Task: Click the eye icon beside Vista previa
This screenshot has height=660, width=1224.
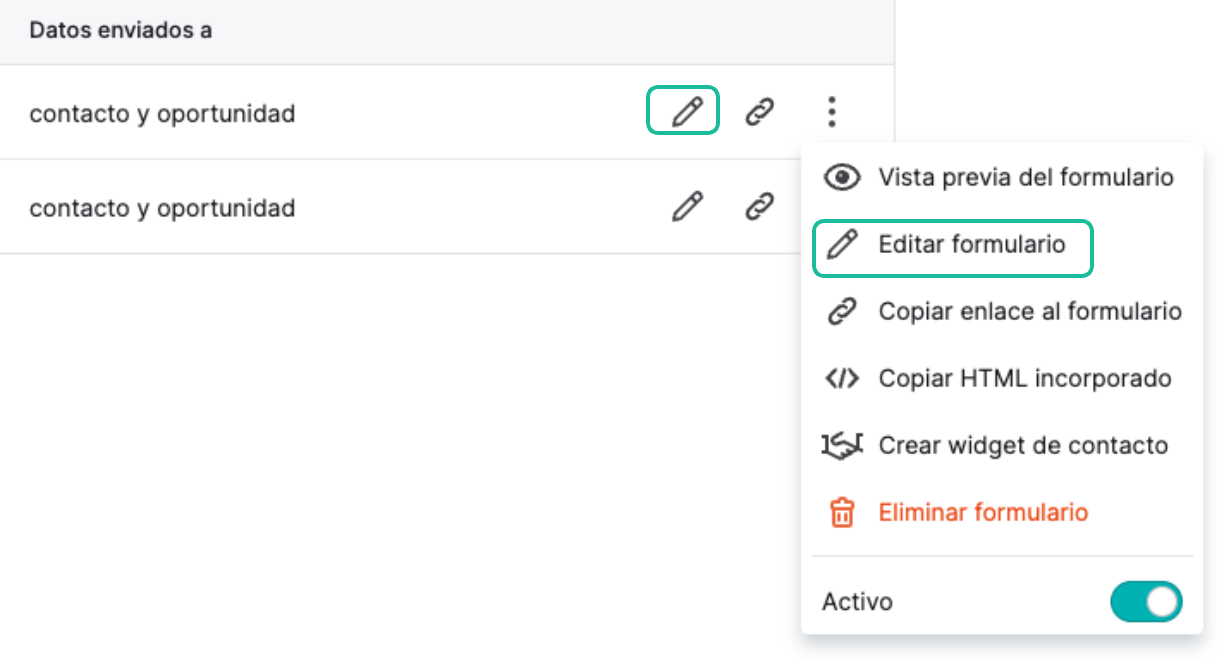Action: tap(842, 178)
